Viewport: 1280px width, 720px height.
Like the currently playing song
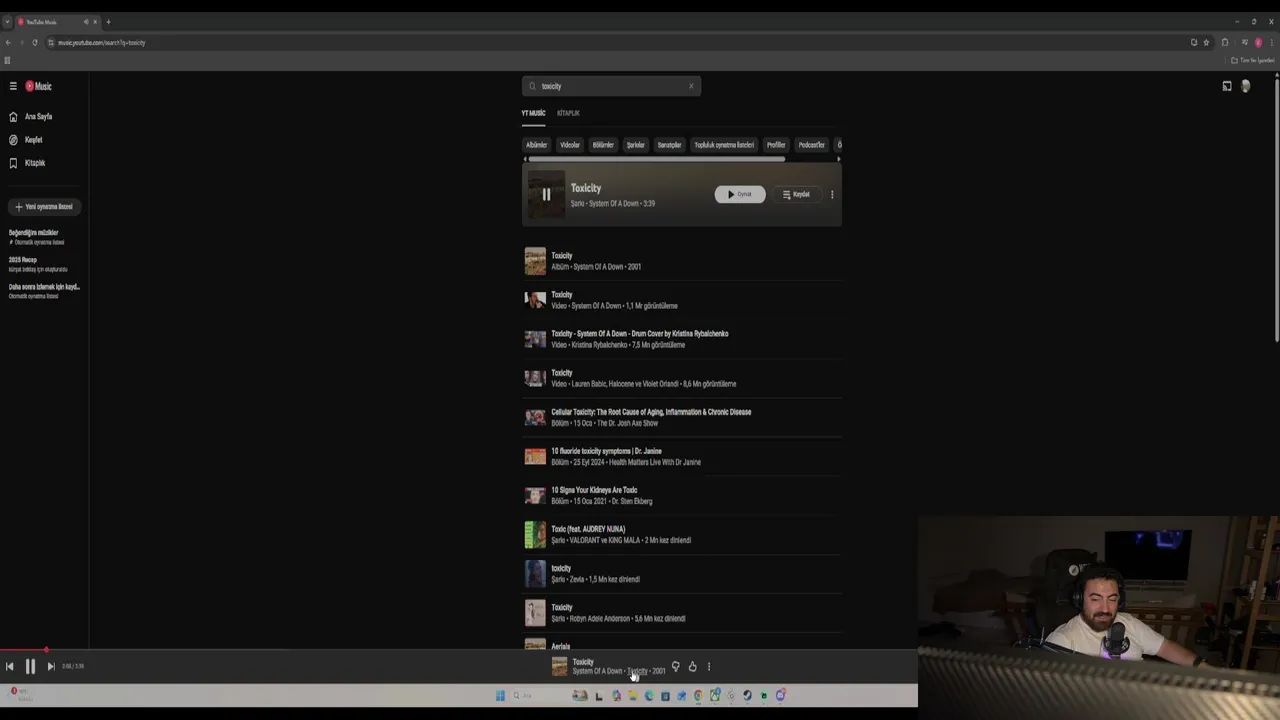(692, 666)
